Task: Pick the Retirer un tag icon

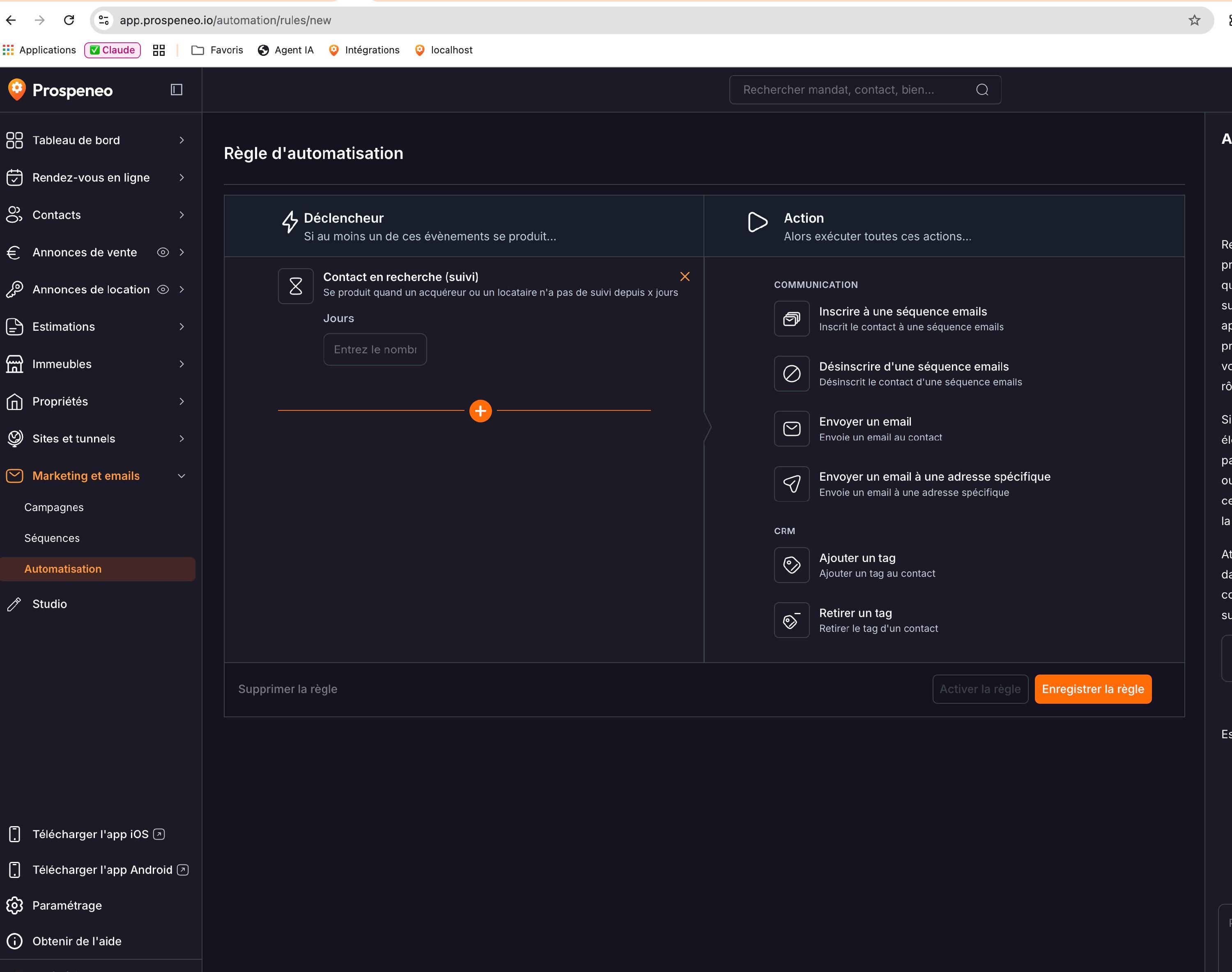Action: click(x=791, y=620)
